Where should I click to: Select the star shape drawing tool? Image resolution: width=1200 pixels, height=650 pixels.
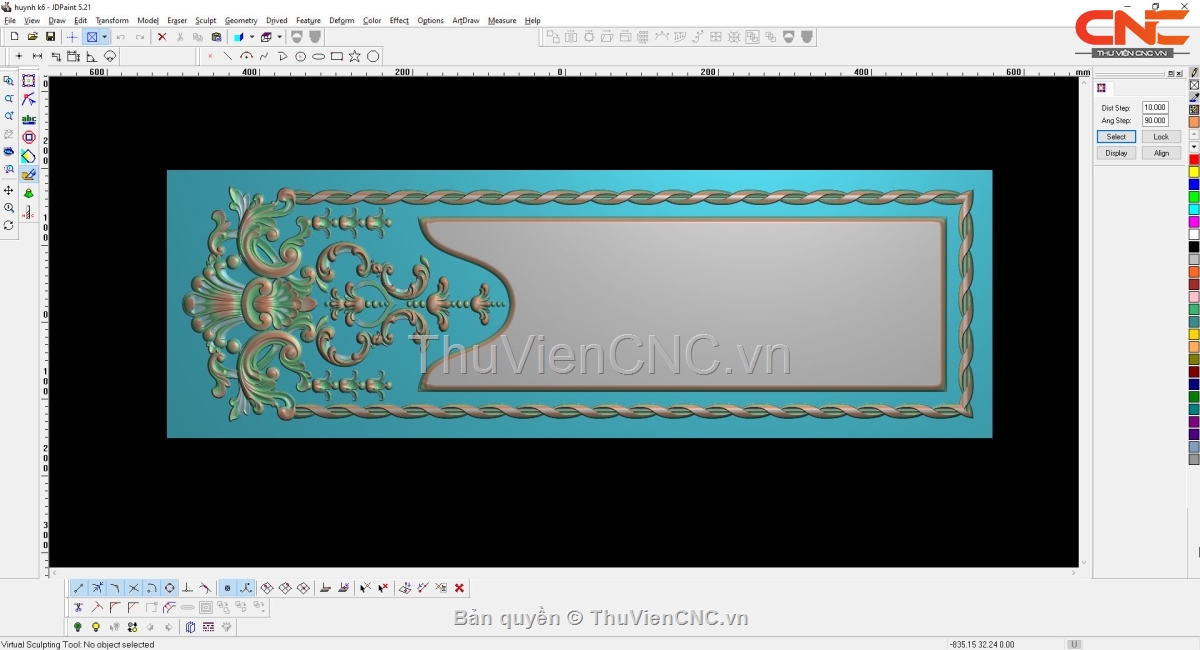tap(355, 57)
